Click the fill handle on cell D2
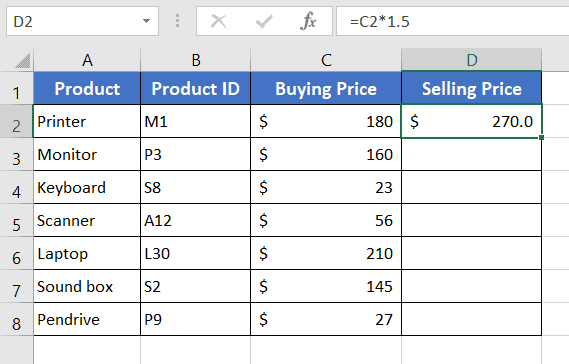 (x=541, y=138)
